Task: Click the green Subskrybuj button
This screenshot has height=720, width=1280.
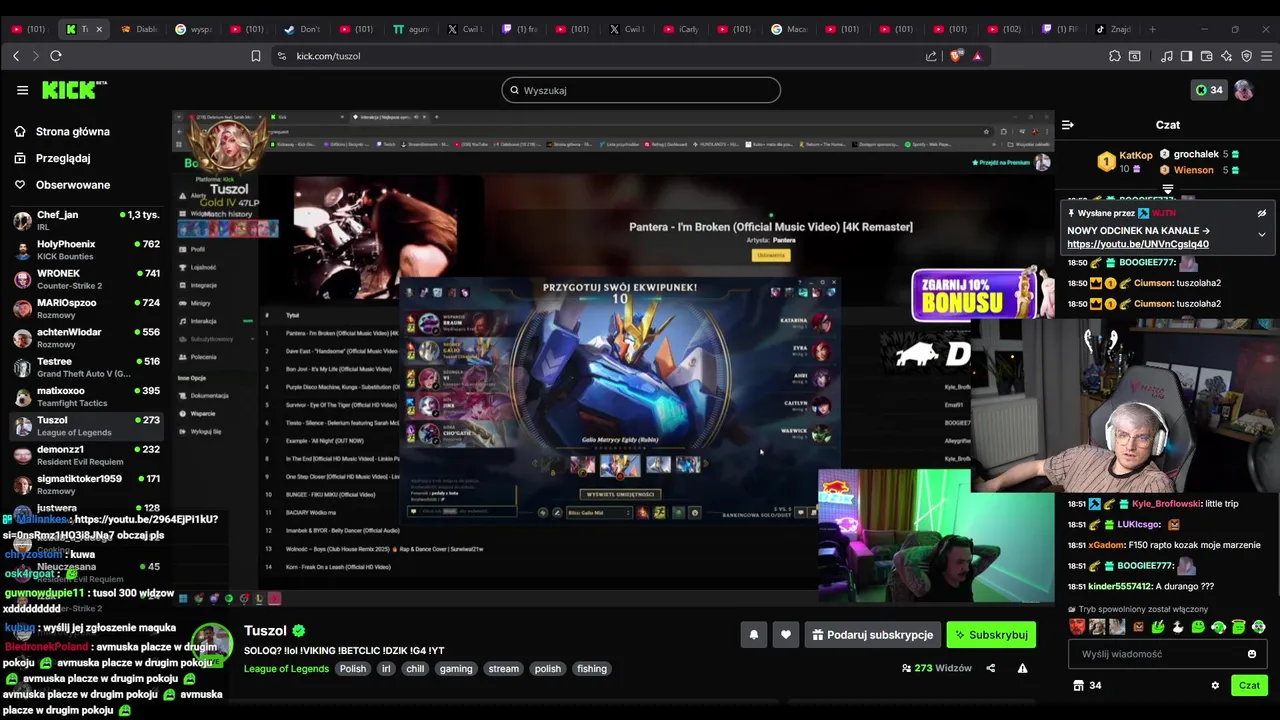Action: pyautogui.click(x=991, y=635)
